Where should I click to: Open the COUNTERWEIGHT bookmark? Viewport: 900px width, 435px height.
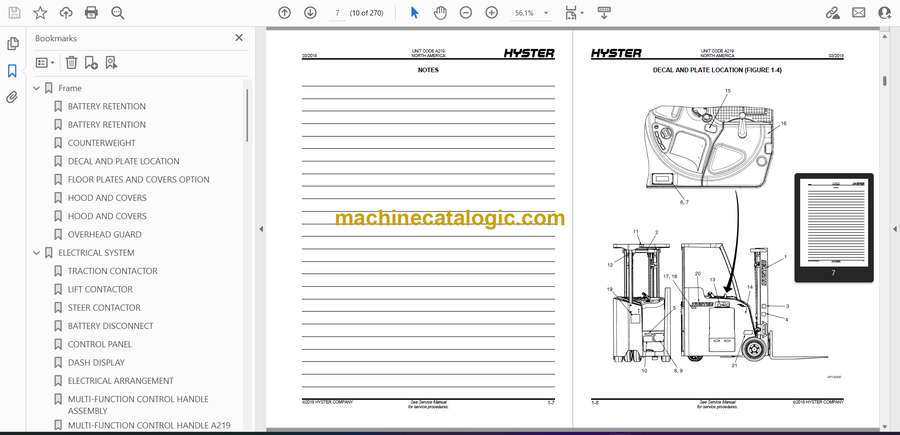[102, 143]
